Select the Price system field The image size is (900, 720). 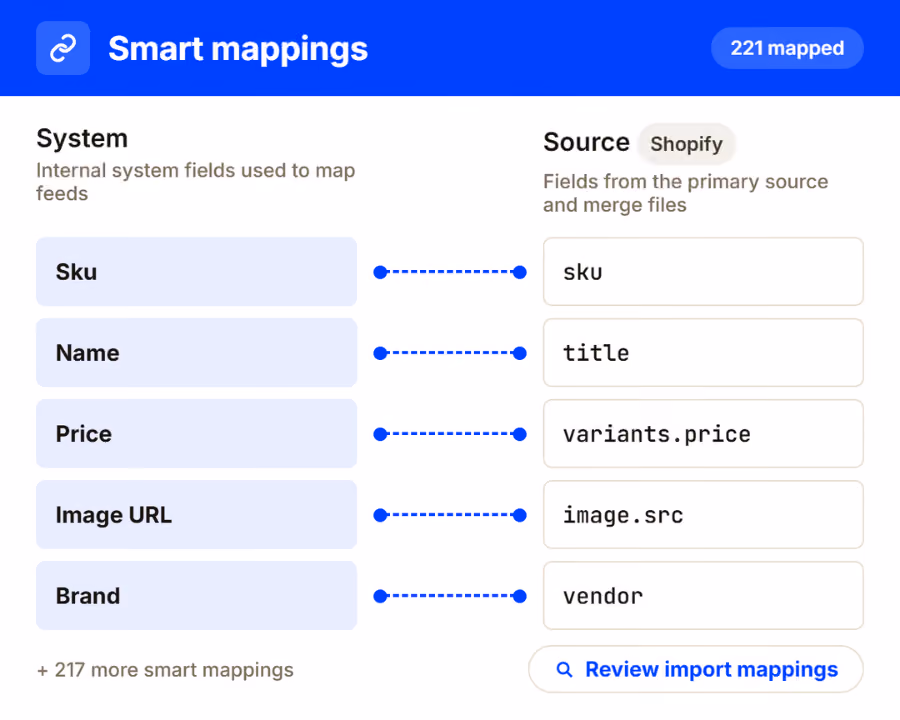(x=196, y=433)
